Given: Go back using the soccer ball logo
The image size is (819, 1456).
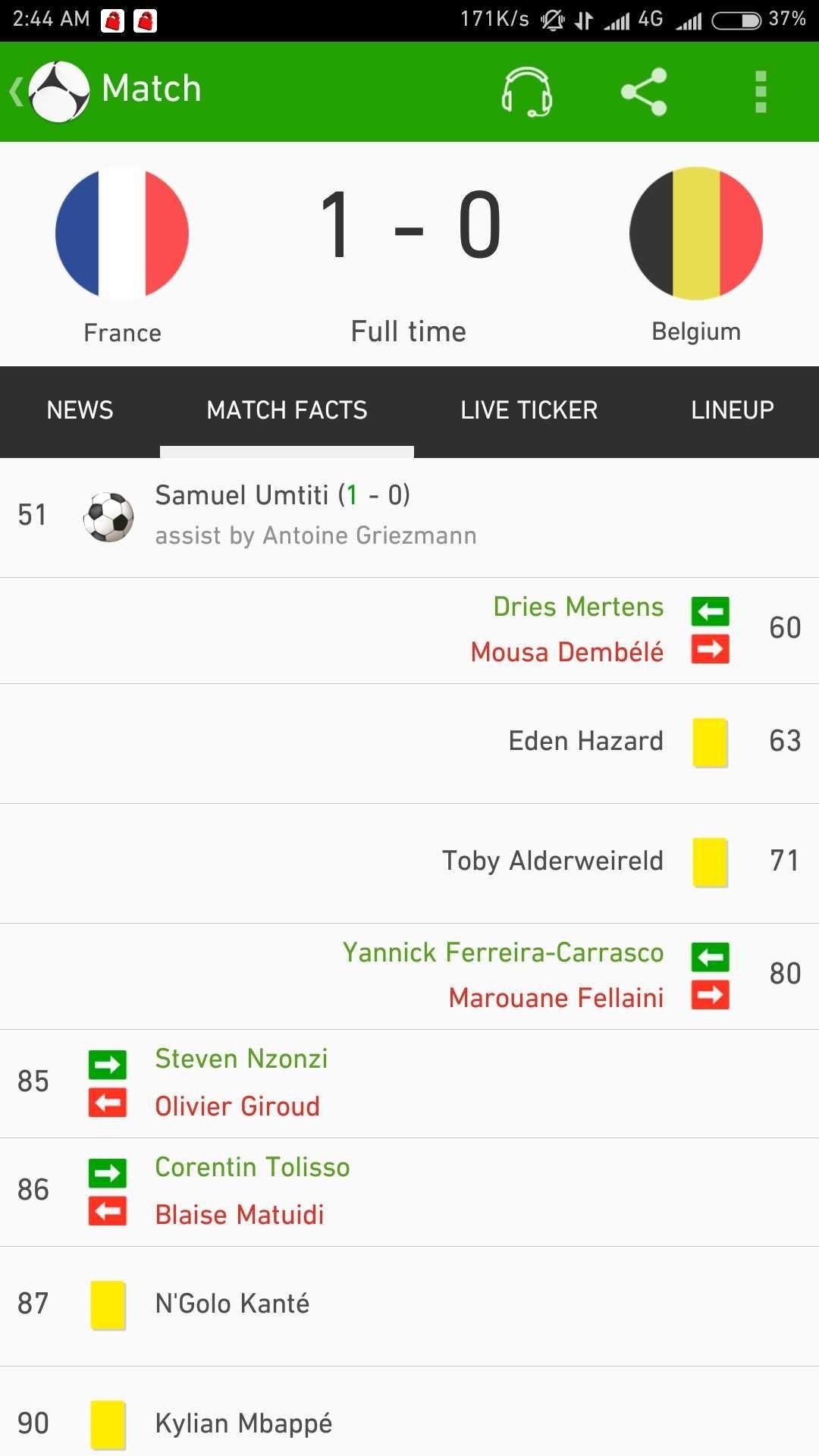Looking at the screenshot, I should [58, 92].
